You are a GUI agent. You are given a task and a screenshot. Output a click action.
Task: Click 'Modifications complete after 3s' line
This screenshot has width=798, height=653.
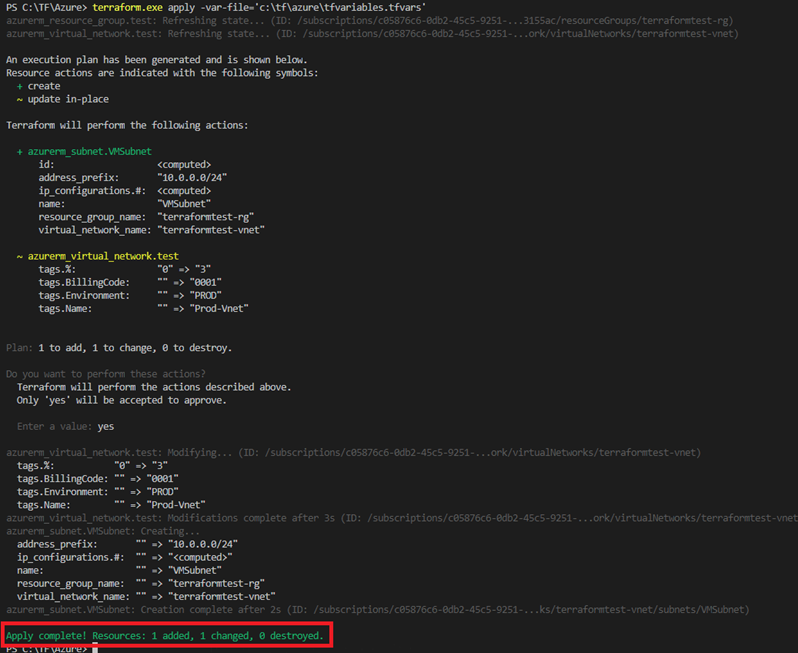pyautogui.click(x=402, y=518)
